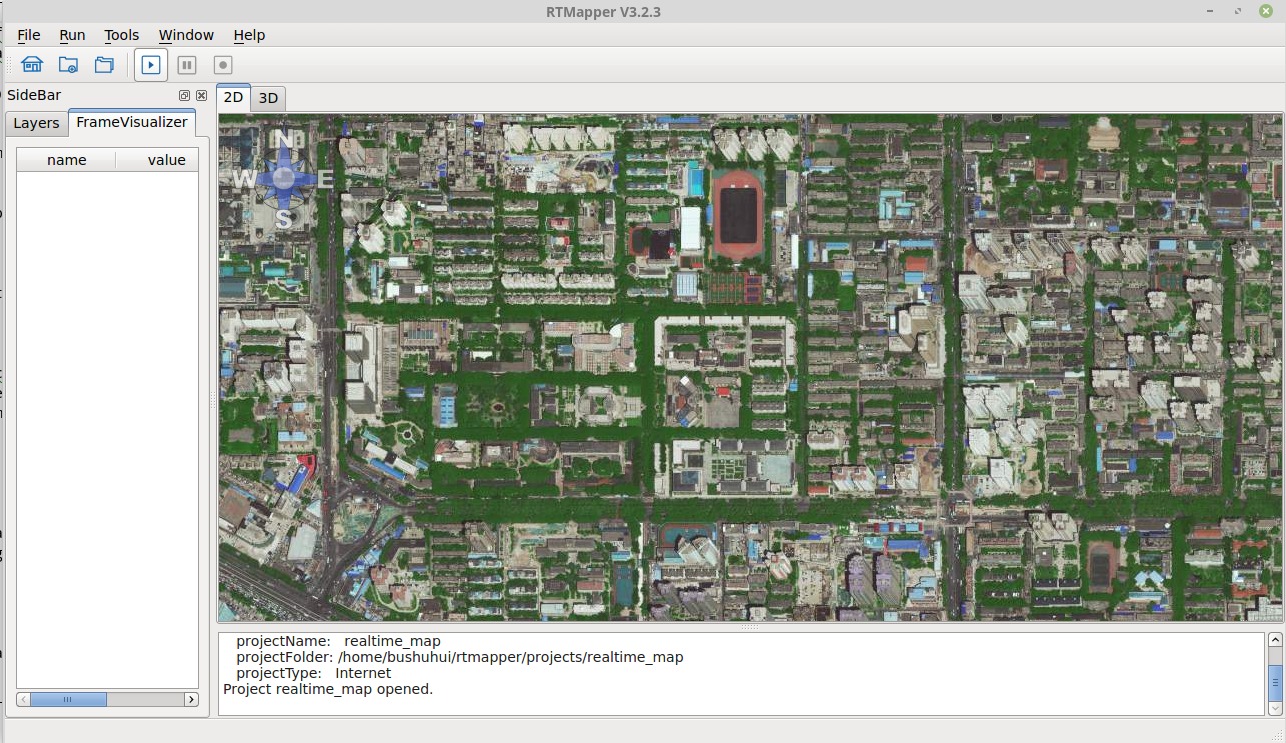
Task: Close the SideBar panel
Action: (201, 96)
